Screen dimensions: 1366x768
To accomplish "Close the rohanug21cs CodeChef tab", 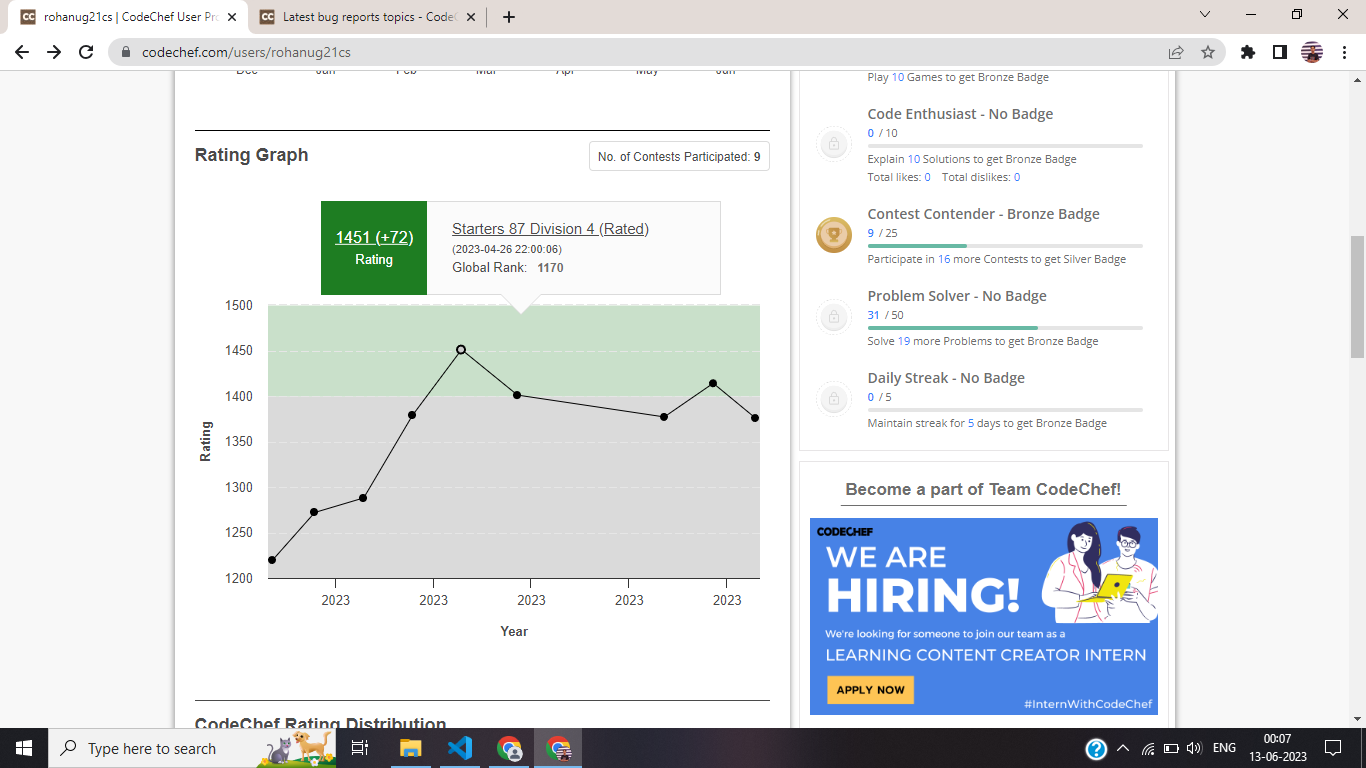I will (232, 17).
